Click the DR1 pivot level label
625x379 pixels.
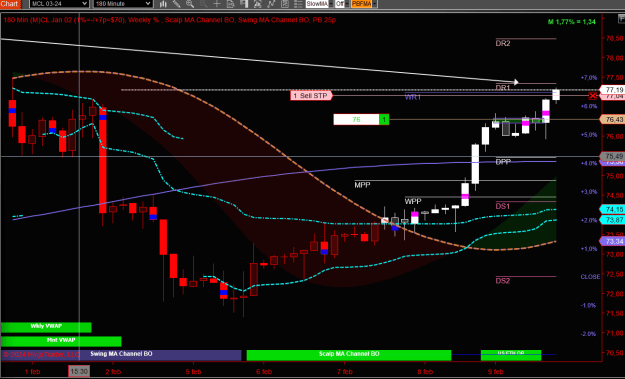[503, 87]
